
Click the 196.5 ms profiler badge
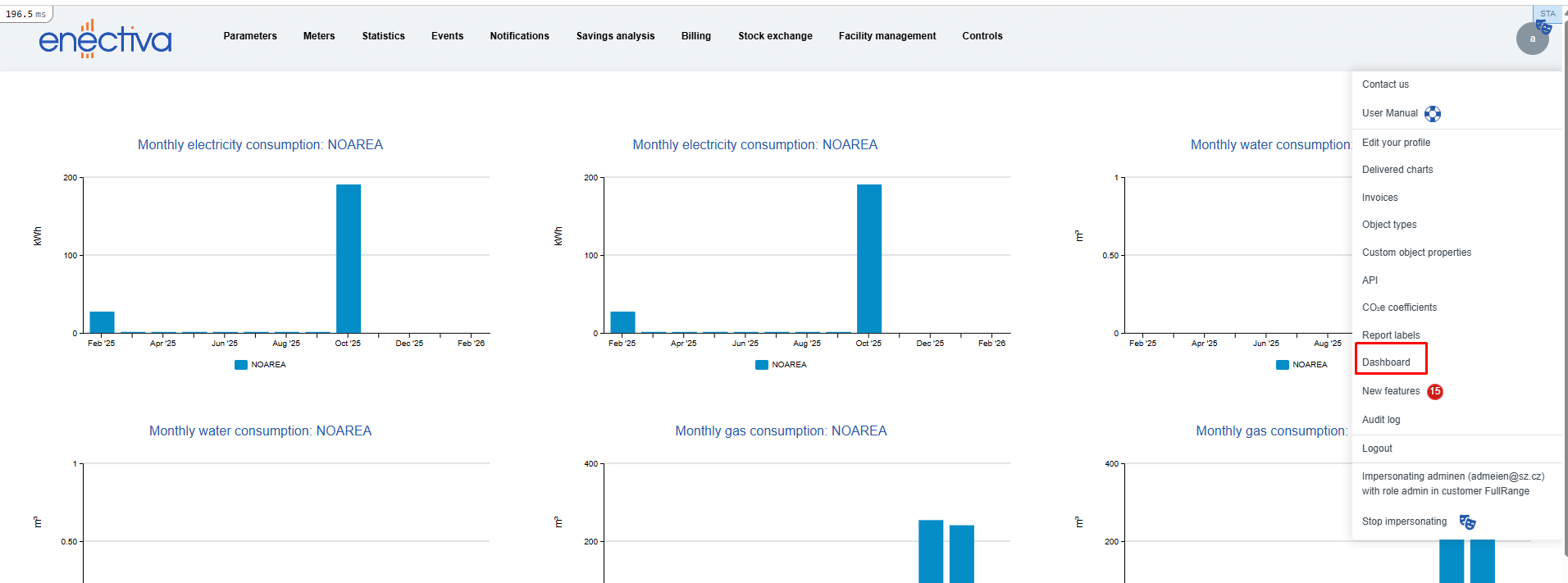(x=26, y=14)
